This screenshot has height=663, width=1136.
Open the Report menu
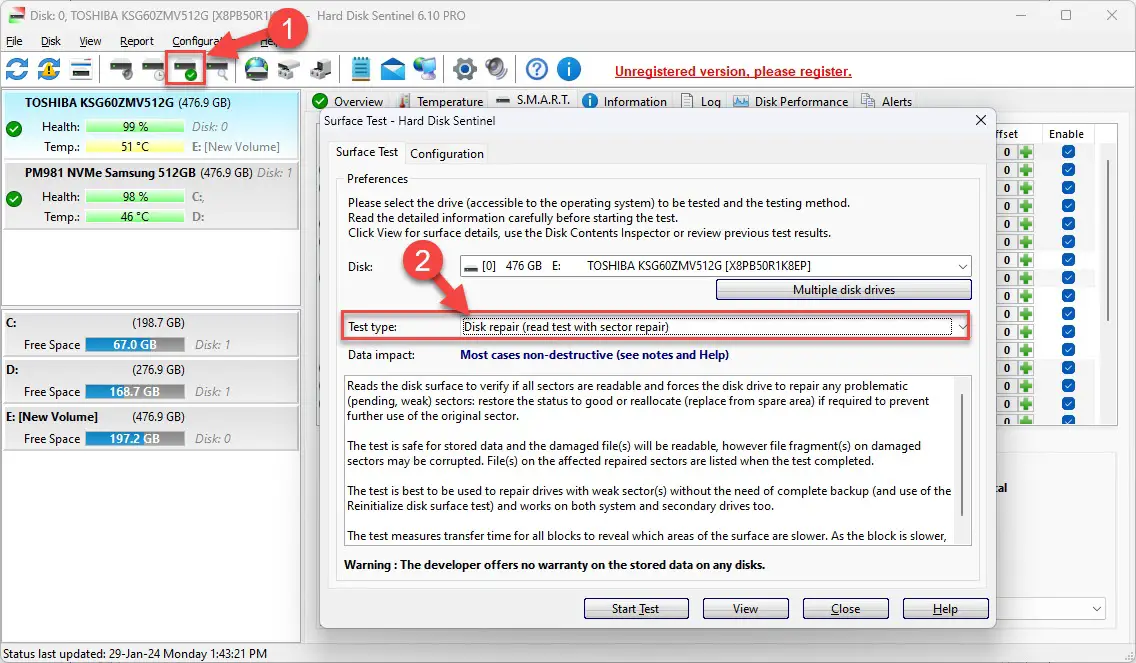(137, 41)
